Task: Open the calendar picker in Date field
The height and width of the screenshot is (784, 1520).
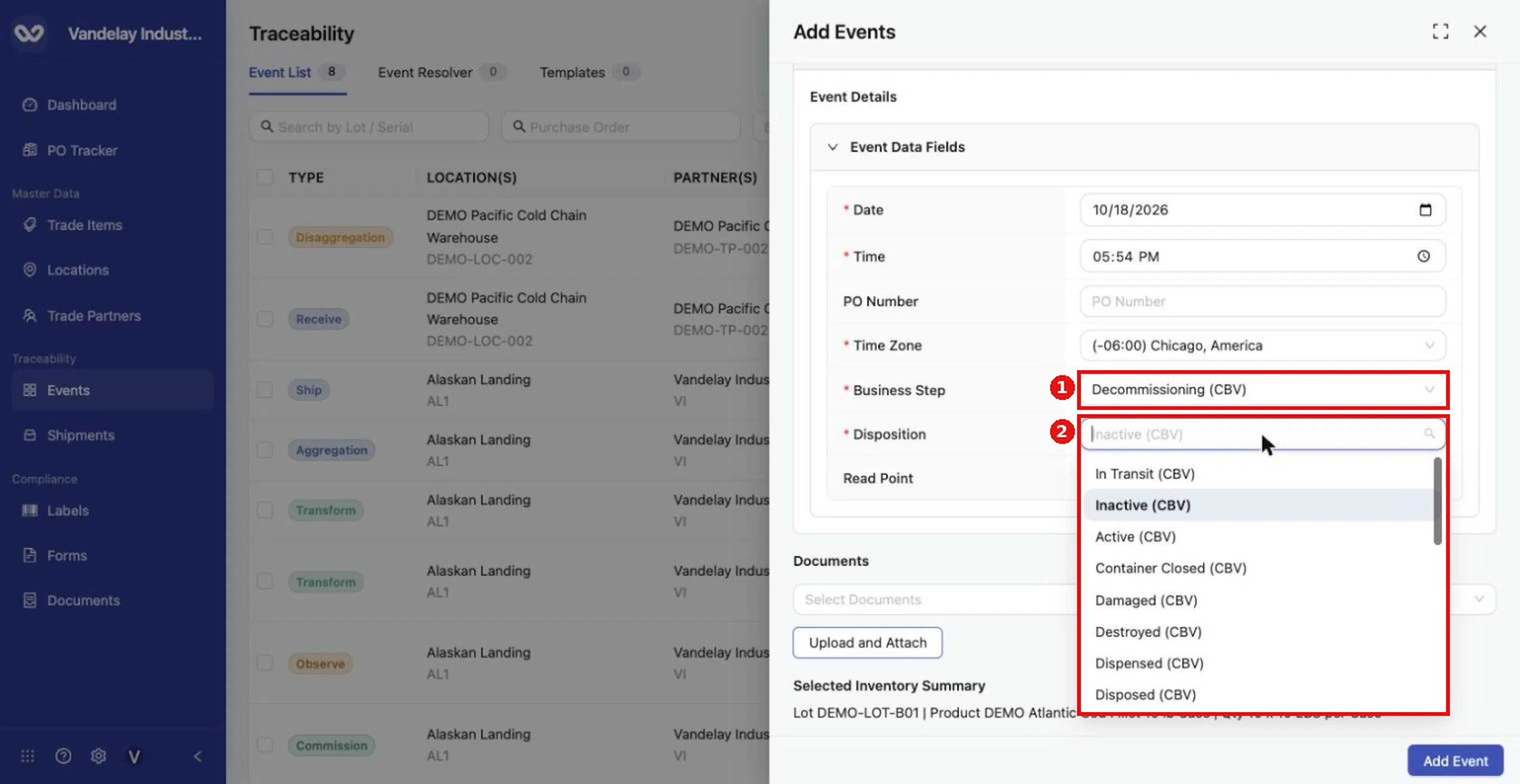Action: coord(1425,210)
